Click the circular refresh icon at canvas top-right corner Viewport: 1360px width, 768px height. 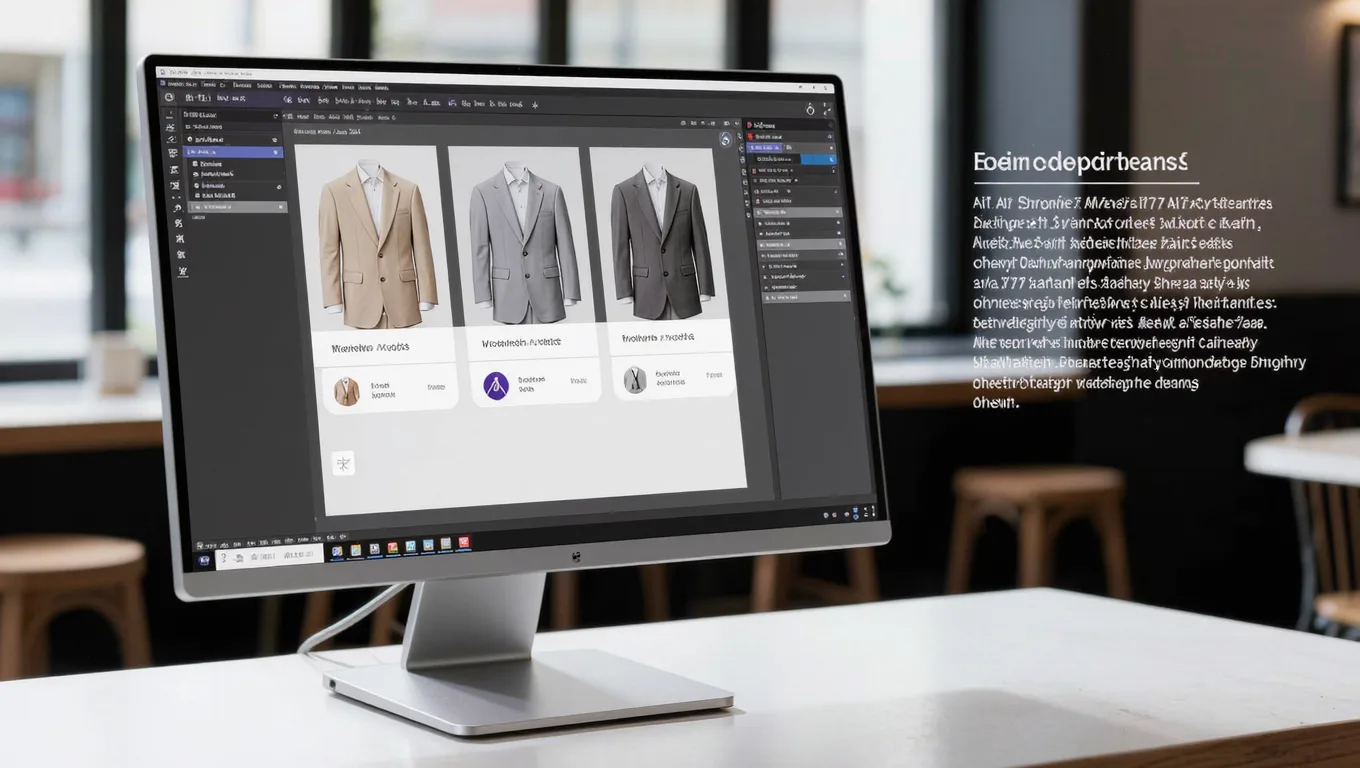tap(726, 141)
